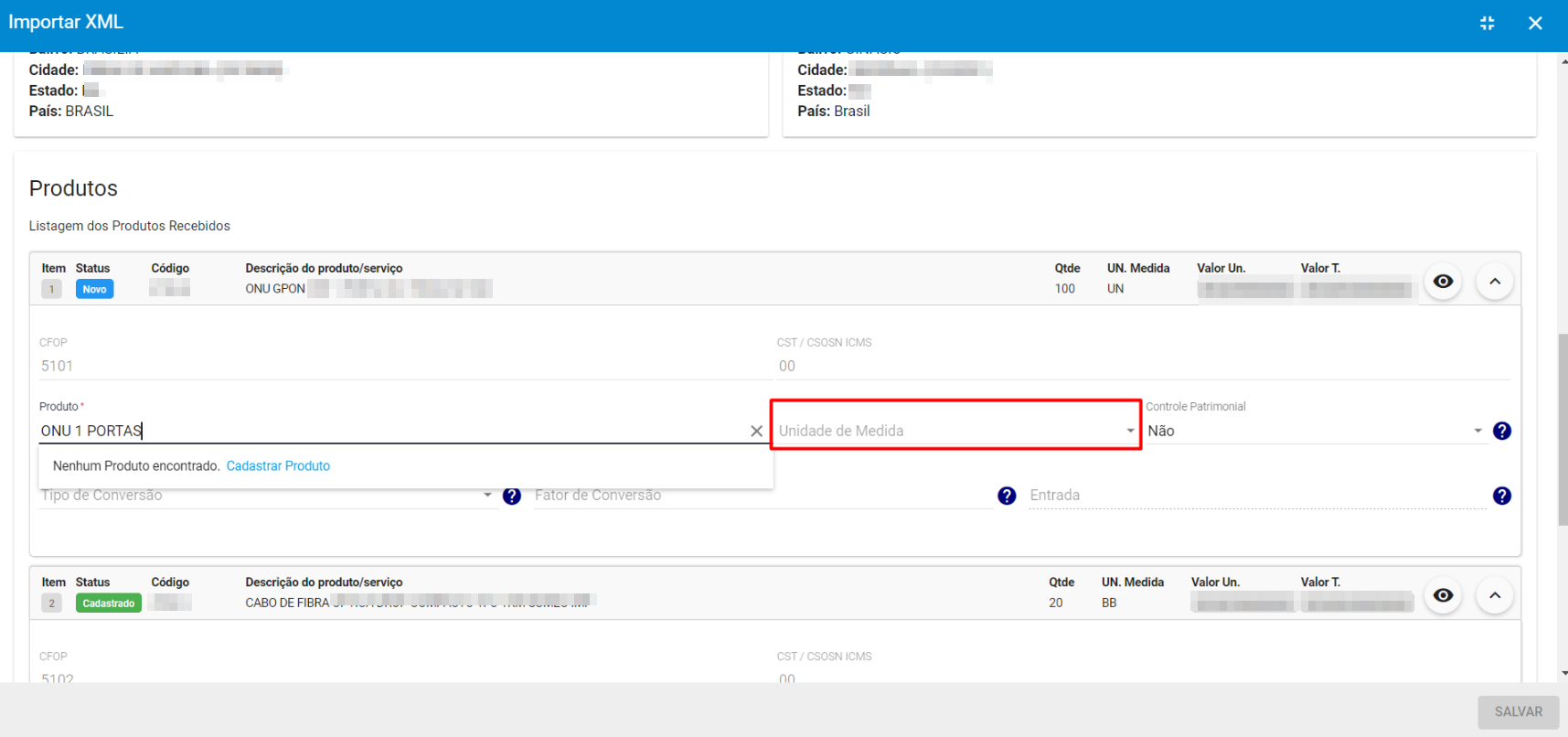Click 'ONU GPON' product description
This screenshot has height=737, width=1568.
275,289
